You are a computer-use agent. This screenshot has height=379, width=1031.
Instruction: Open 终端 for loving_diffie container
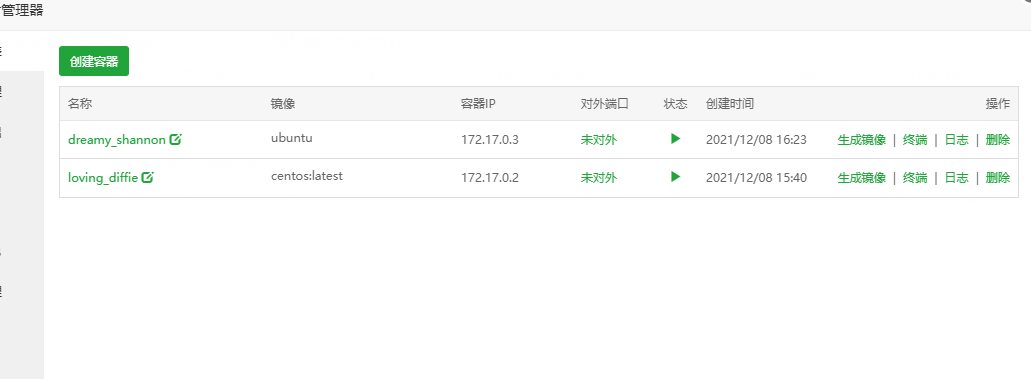915,178
